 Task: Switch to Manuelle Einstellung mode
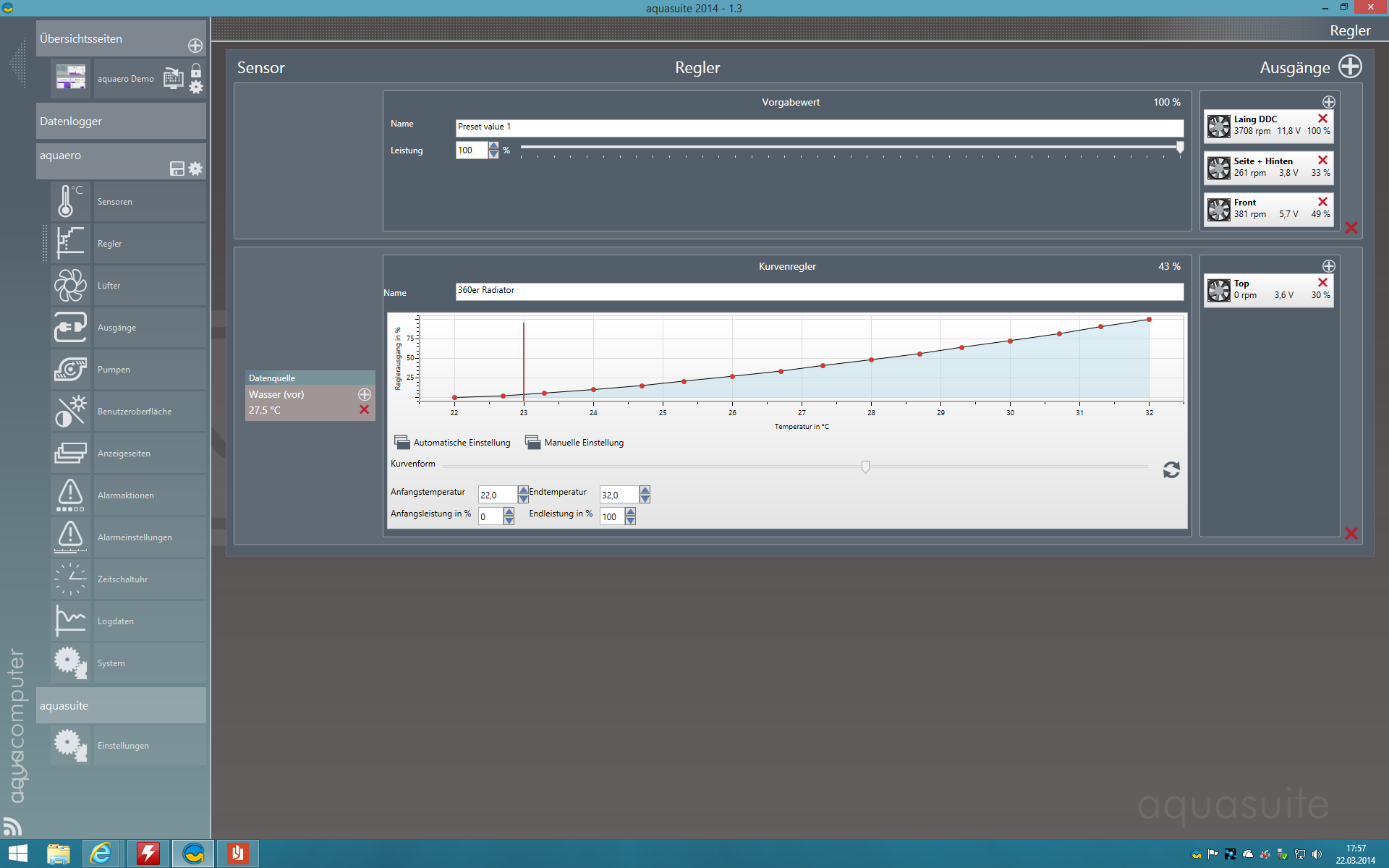point(574,443)
